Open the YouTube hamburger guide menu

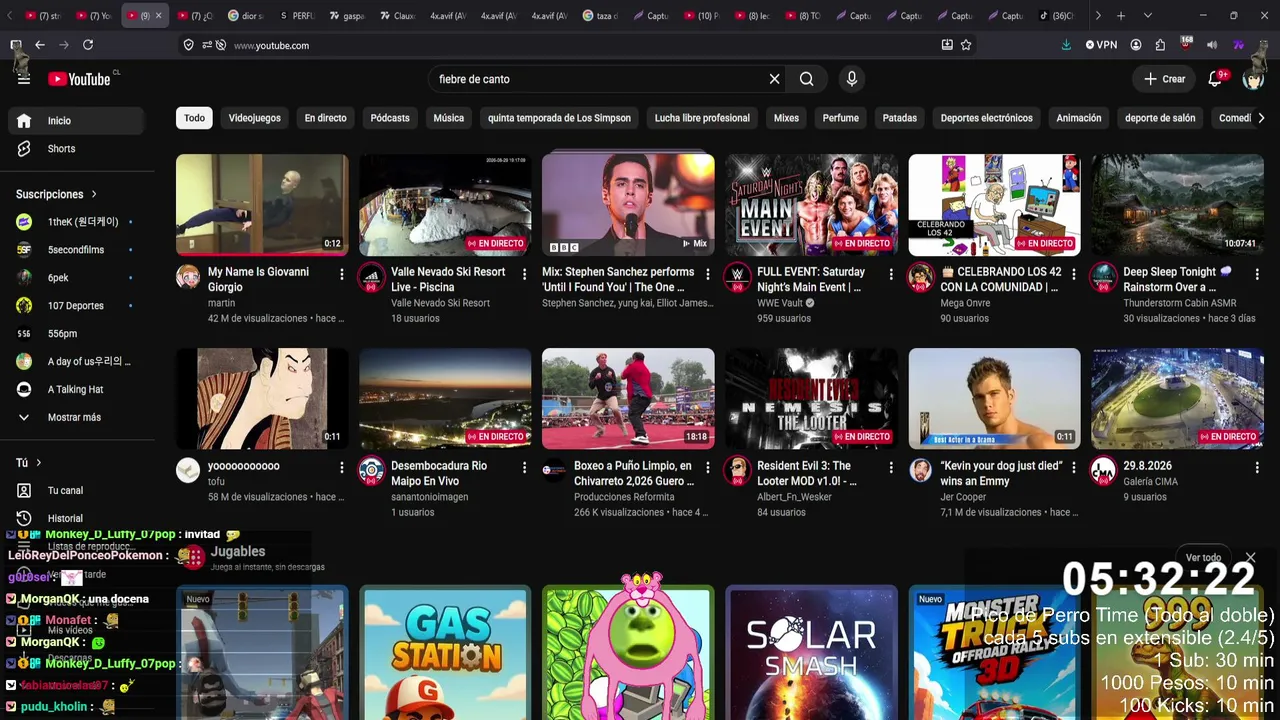click(x=24, y=79)
